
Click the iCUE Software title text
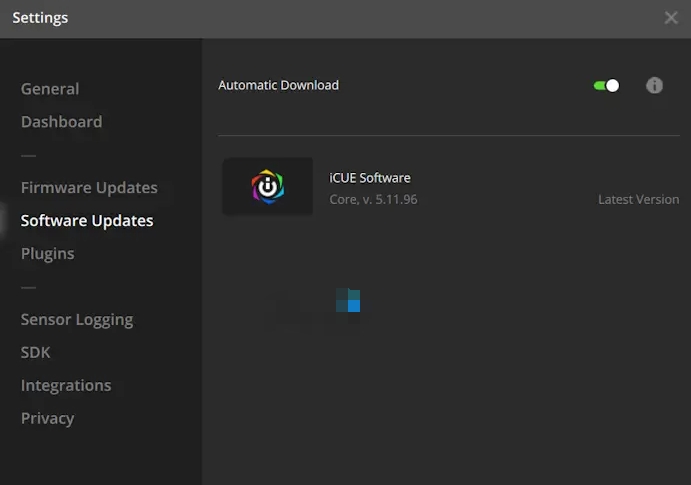click(x=370, y=178)
